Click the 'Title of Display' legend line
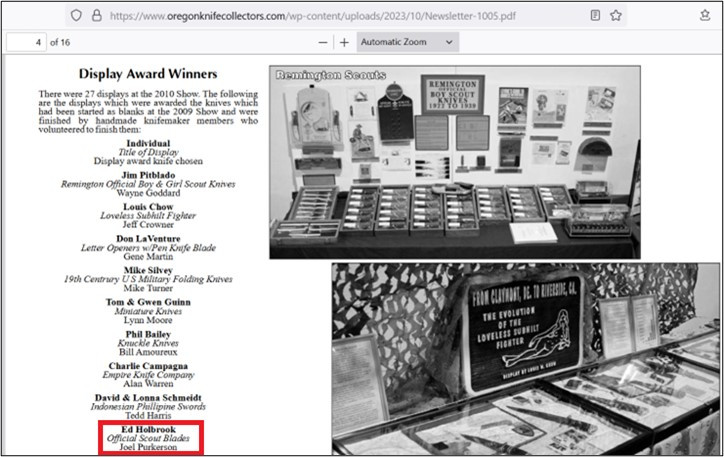The width and height of the screenshot is (724, 457). [148, 152]
